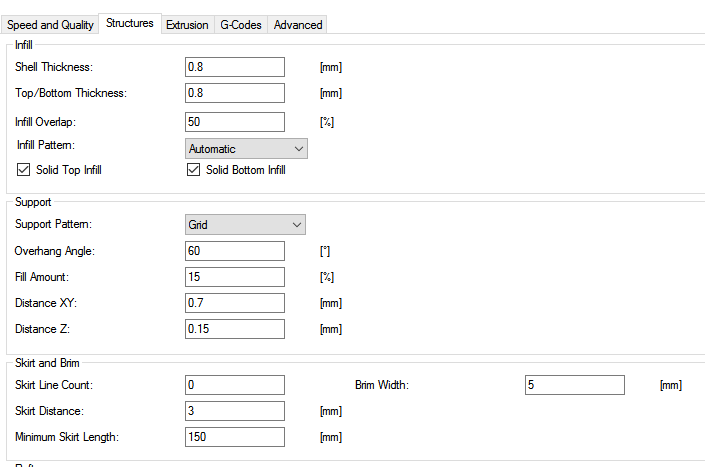Click the Infill Overlap value box
705x467 pixels.
[235, 122]
